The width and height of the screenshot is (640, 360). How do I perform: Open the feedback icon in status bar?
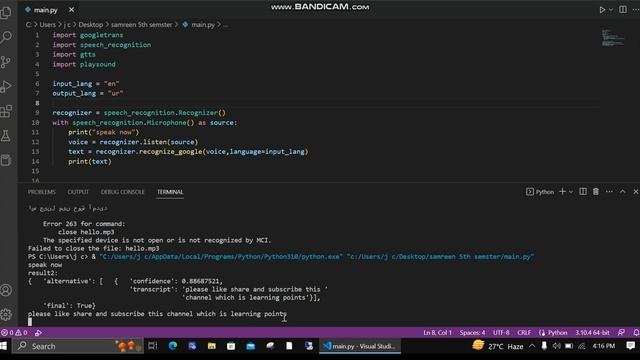pos(621,333)
